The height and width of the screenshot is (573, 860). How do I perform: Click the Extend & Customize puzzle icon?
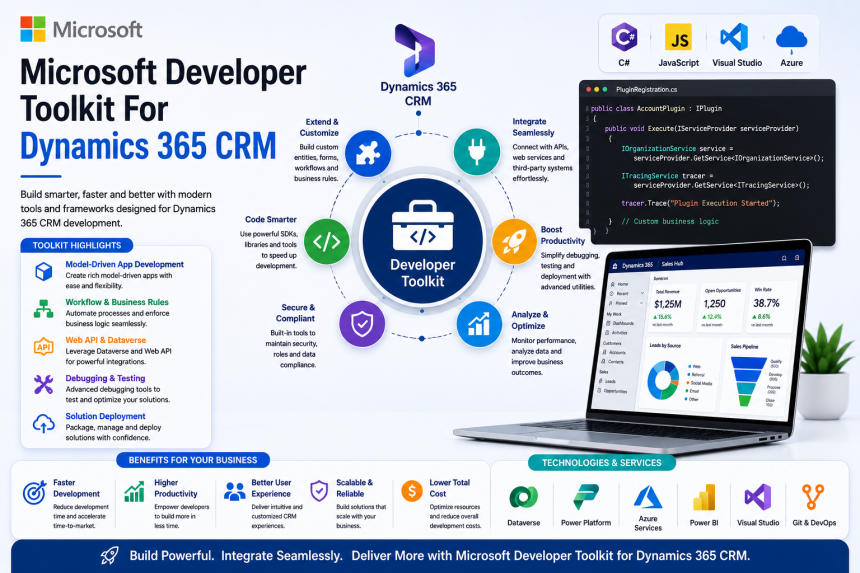point(367,154)
